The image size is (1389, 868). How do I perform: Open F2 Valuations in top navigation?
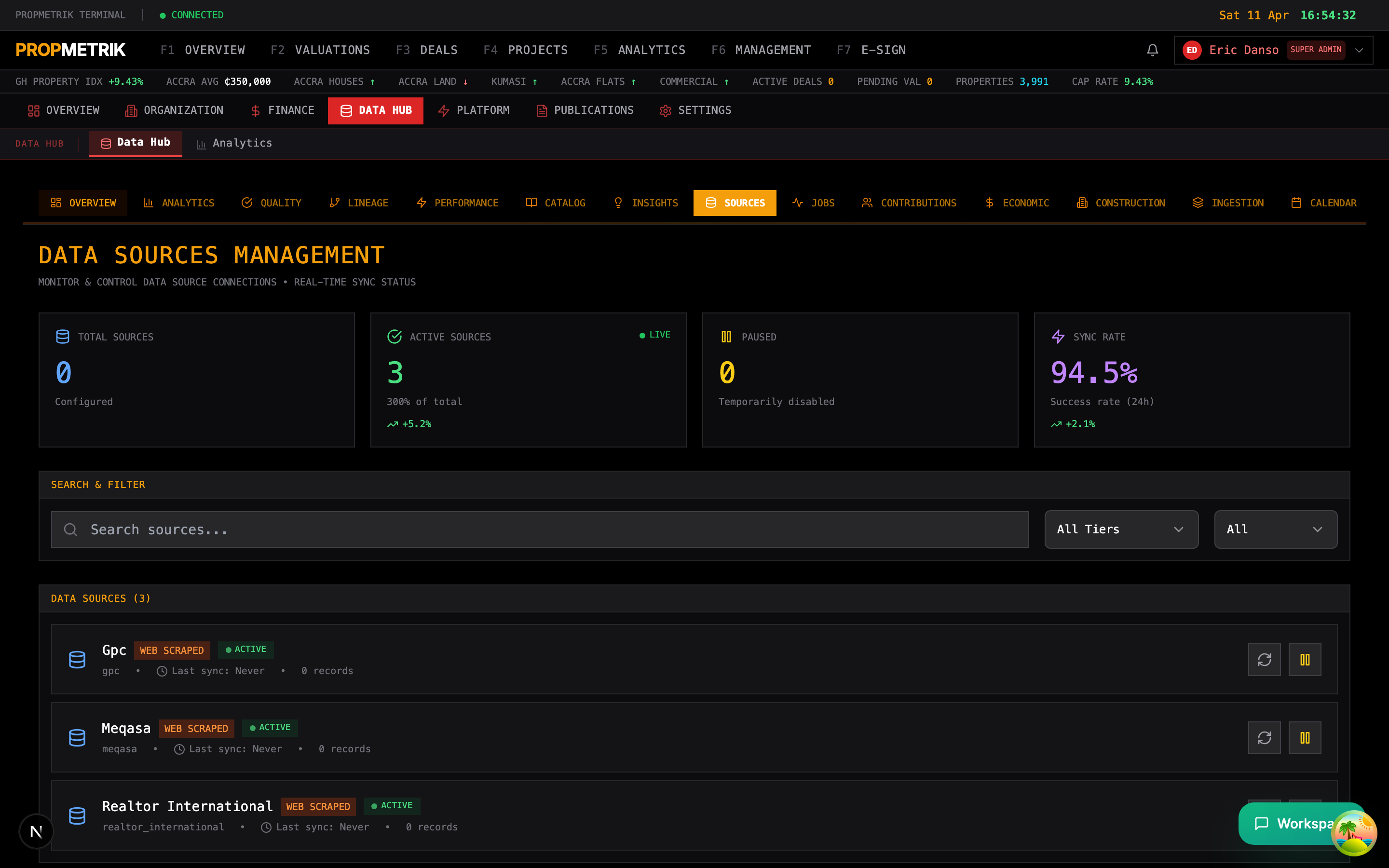320,50
